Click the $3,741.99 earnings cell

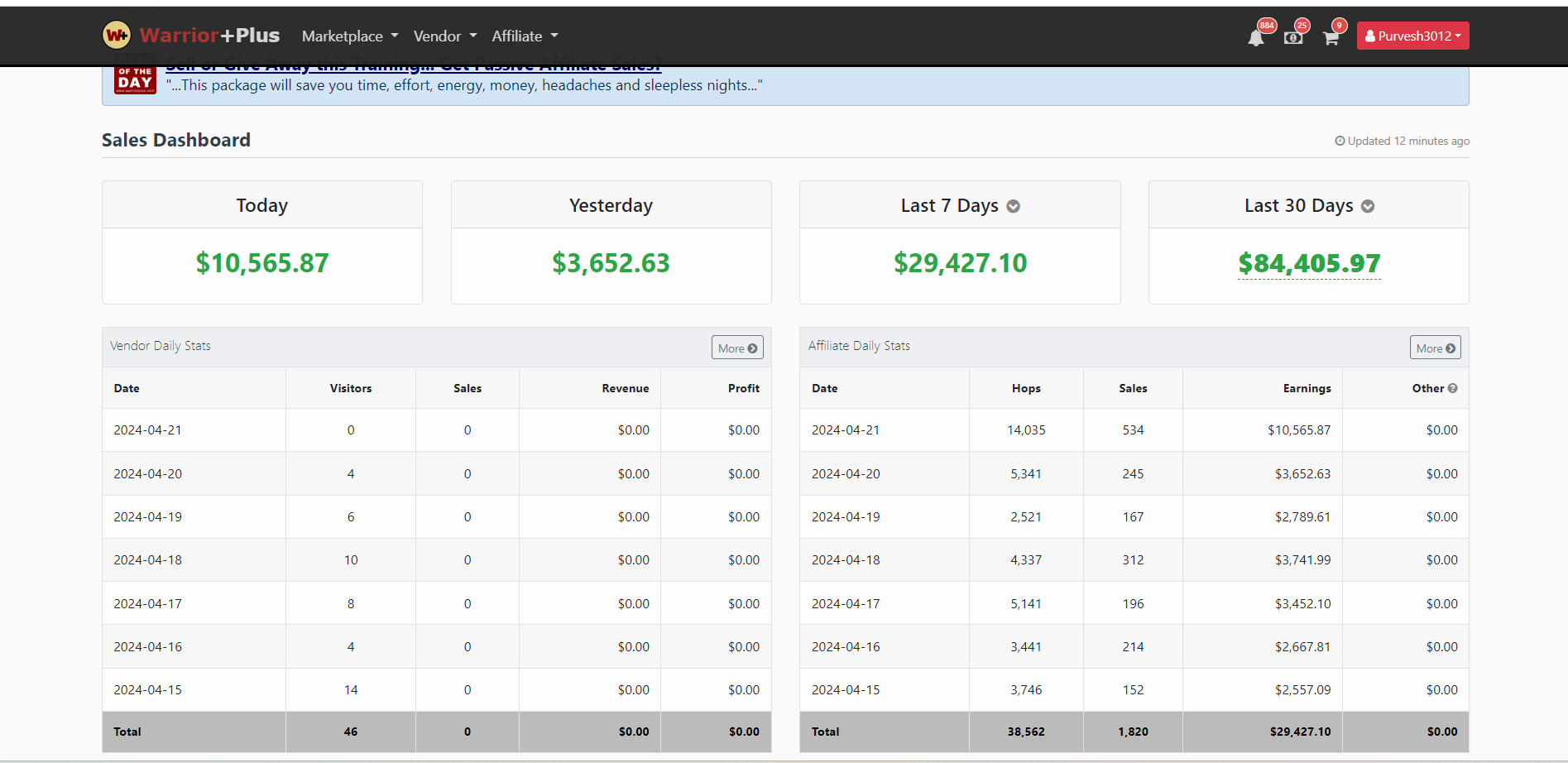click(1302, 560)
